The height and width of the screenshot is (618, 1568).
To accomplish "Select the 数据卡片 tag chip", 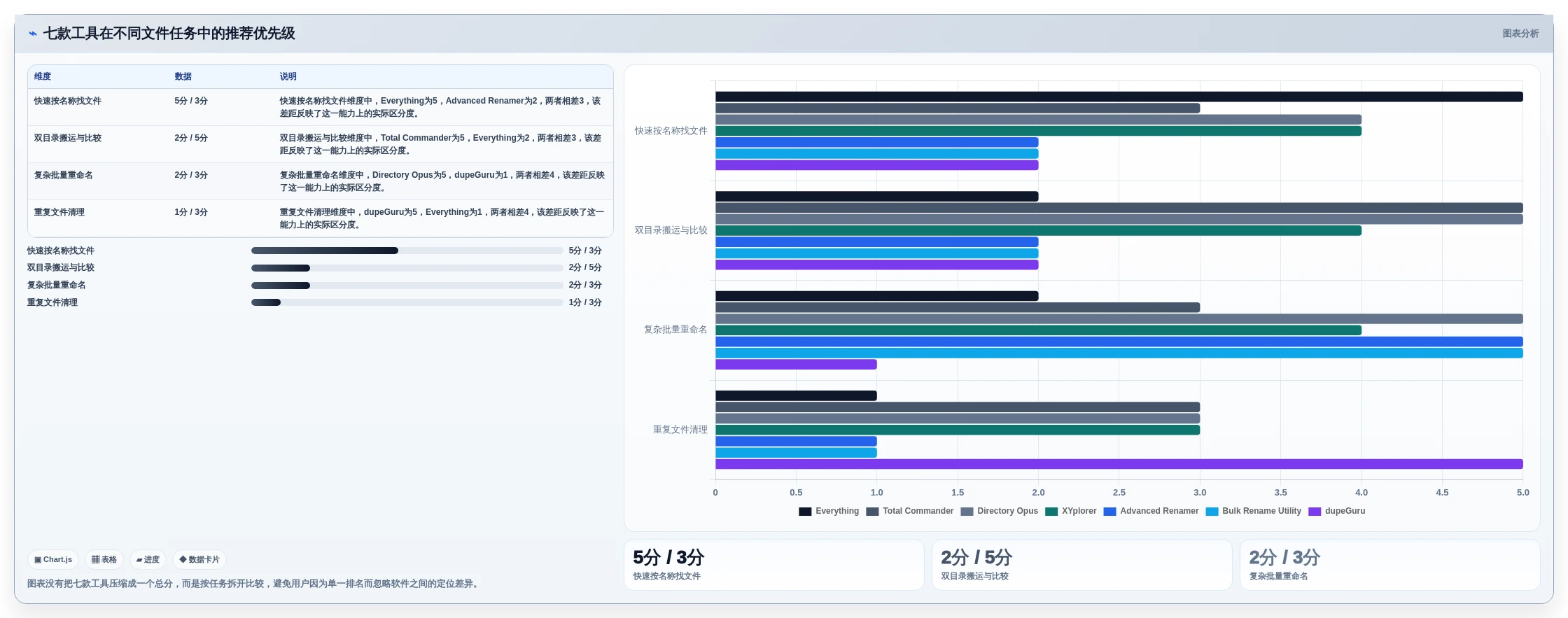I will [x=199, y=560].
